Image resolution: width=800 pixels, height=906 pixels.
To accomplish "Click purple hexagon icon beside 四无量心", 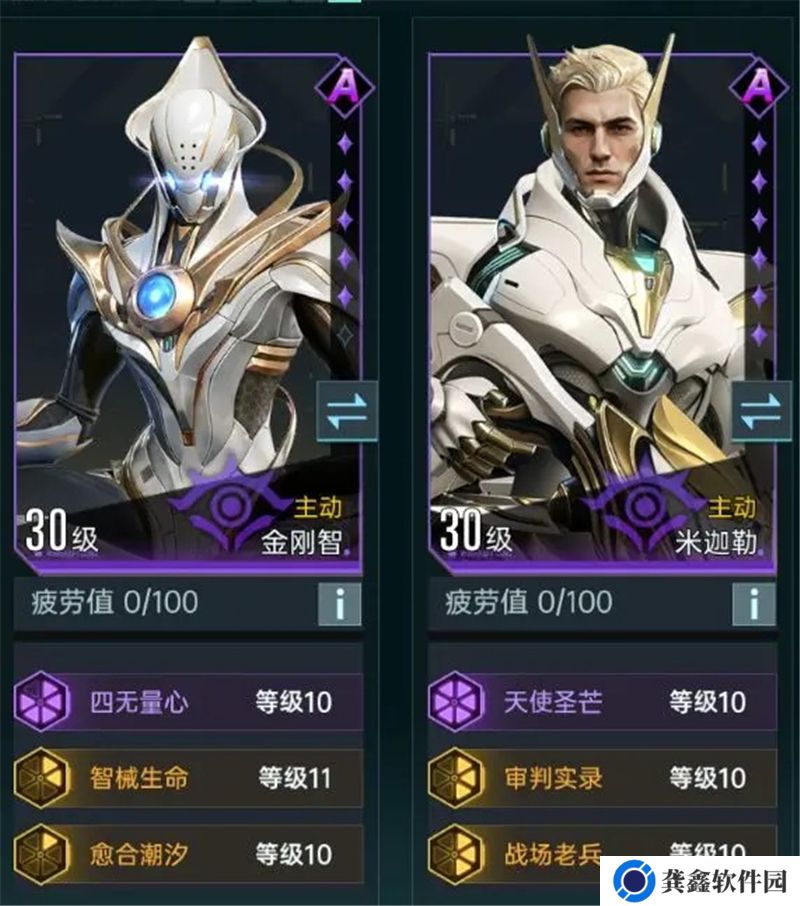I will (x=42, y=702).
